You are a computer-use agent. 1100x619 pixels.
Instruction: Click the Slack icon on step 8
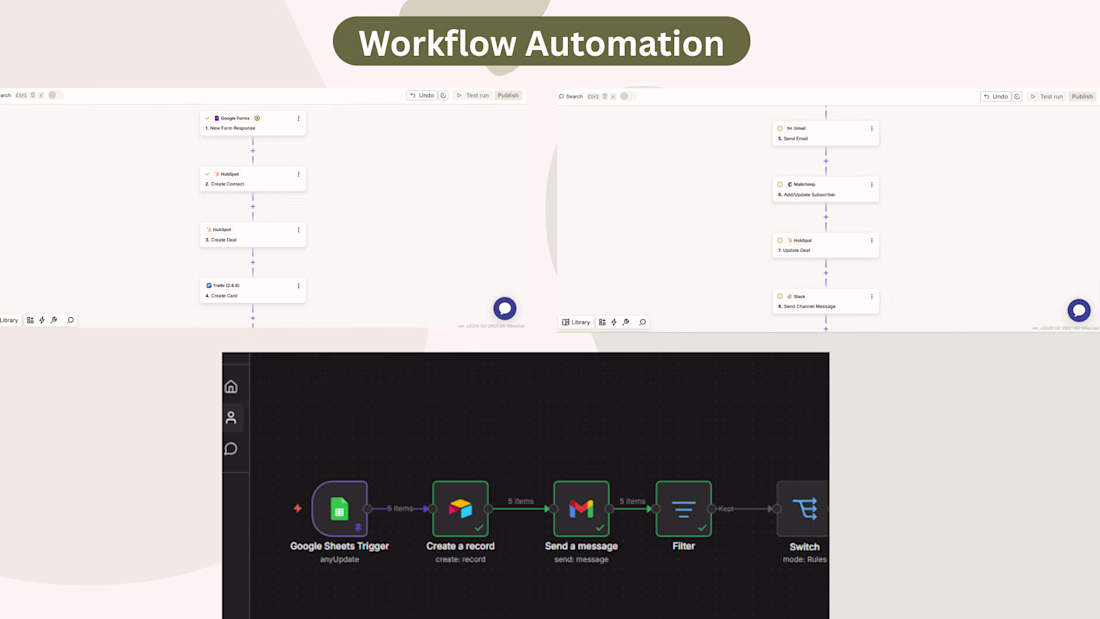790,296
